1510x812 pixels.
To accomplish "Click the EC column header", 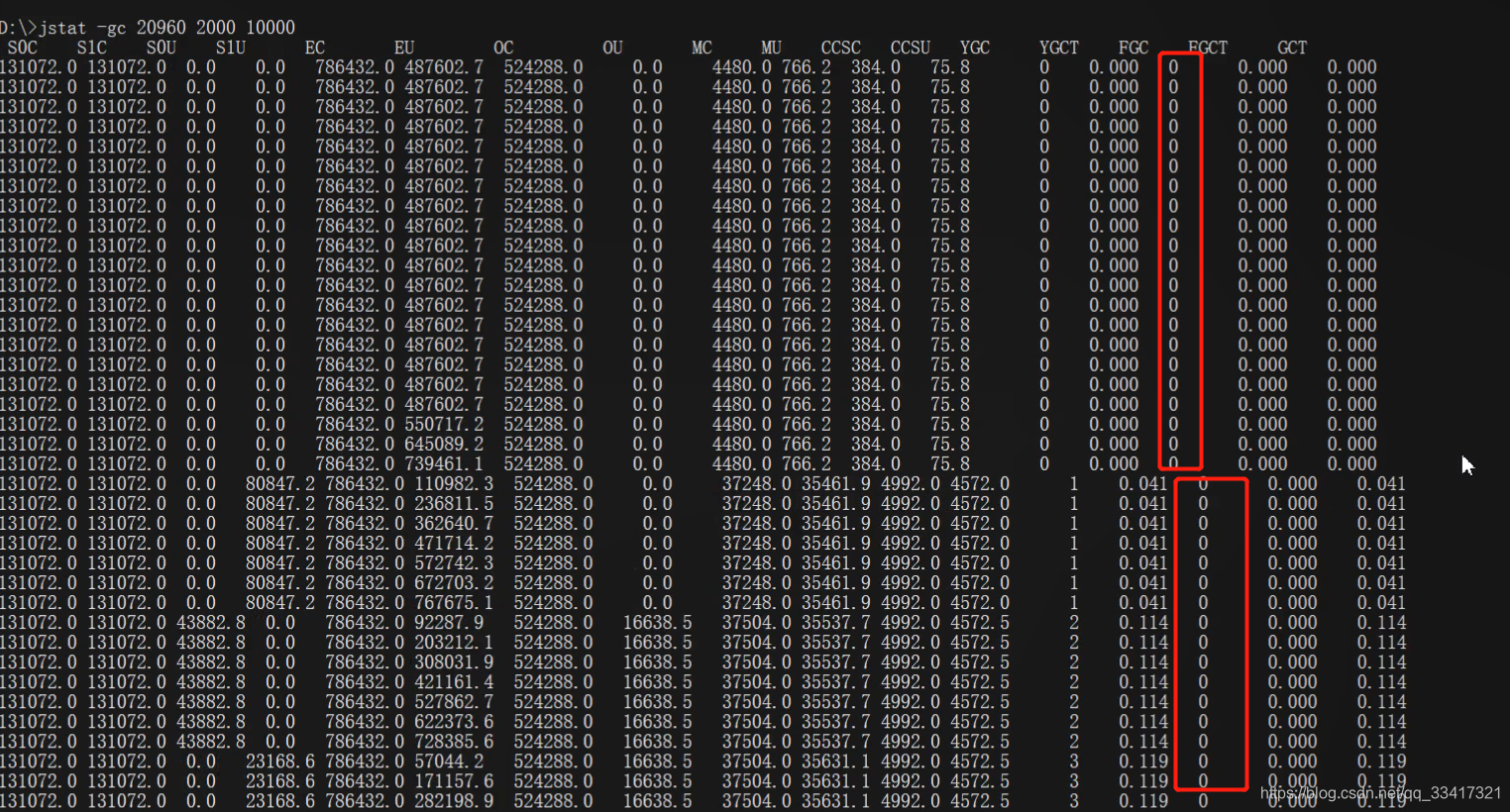I will [x=315, y=48].
